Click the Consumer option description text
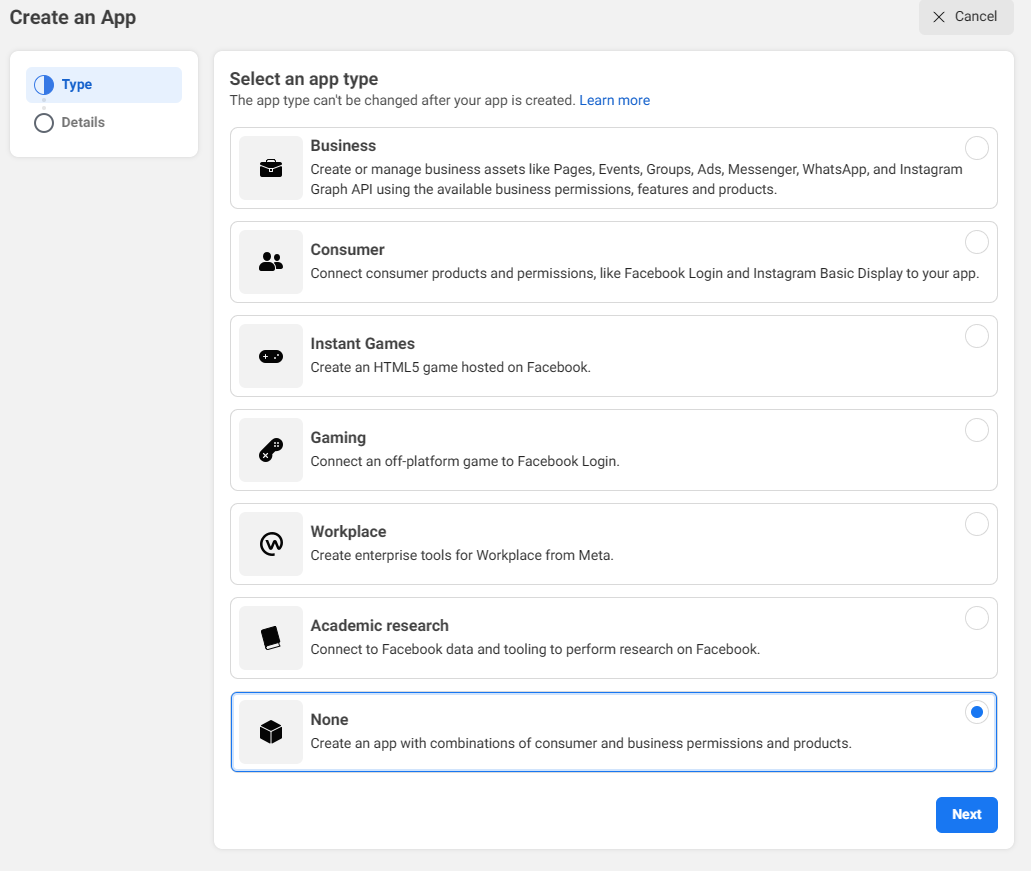Viewport: 1031px width, 871px height. [x=644, y=273]
